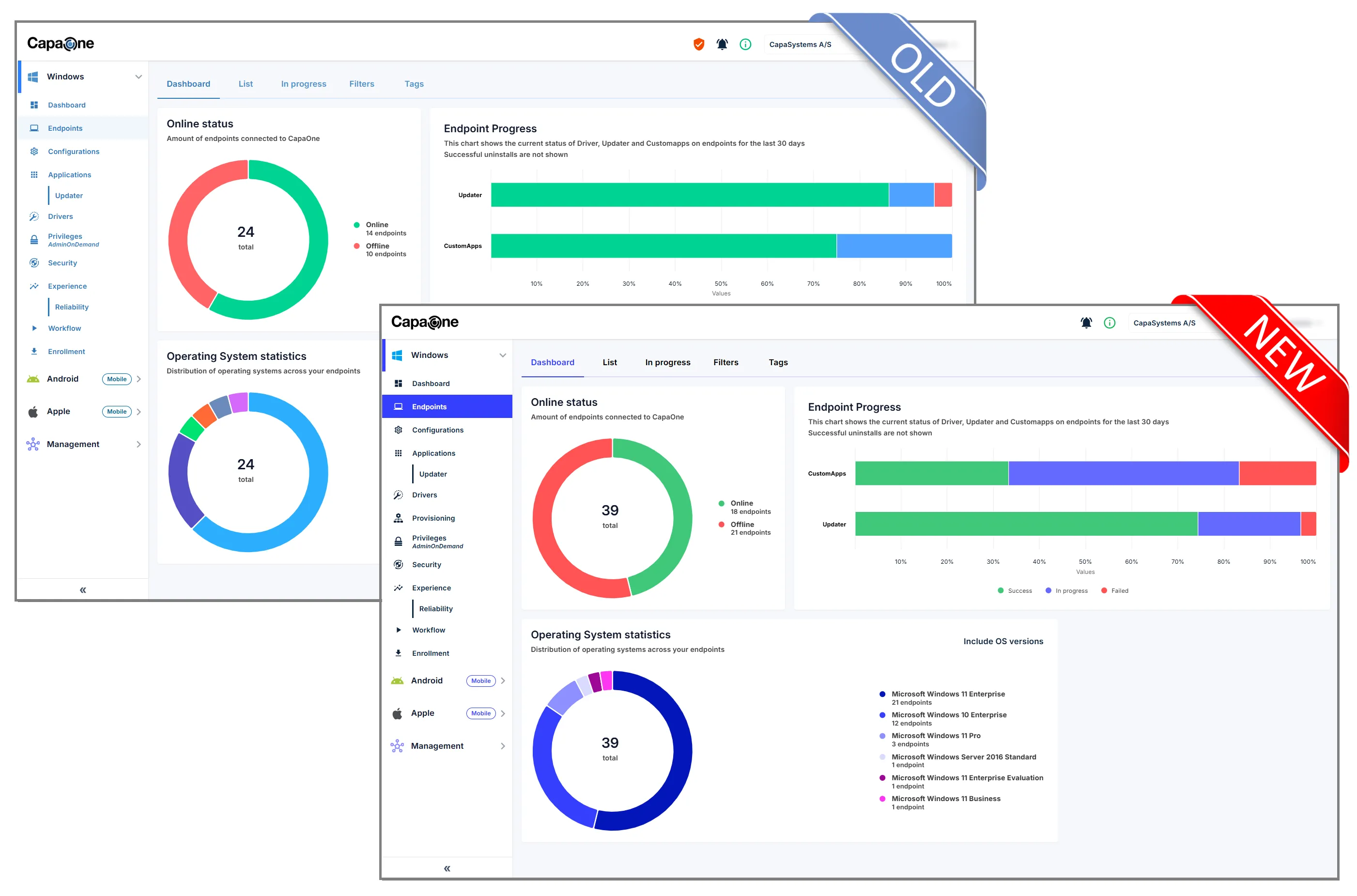The width and height of the screenshot is (1357, 896).
Task: Click the Dashboard sidebar icon in the NEW window
Action: coord(398,384)
